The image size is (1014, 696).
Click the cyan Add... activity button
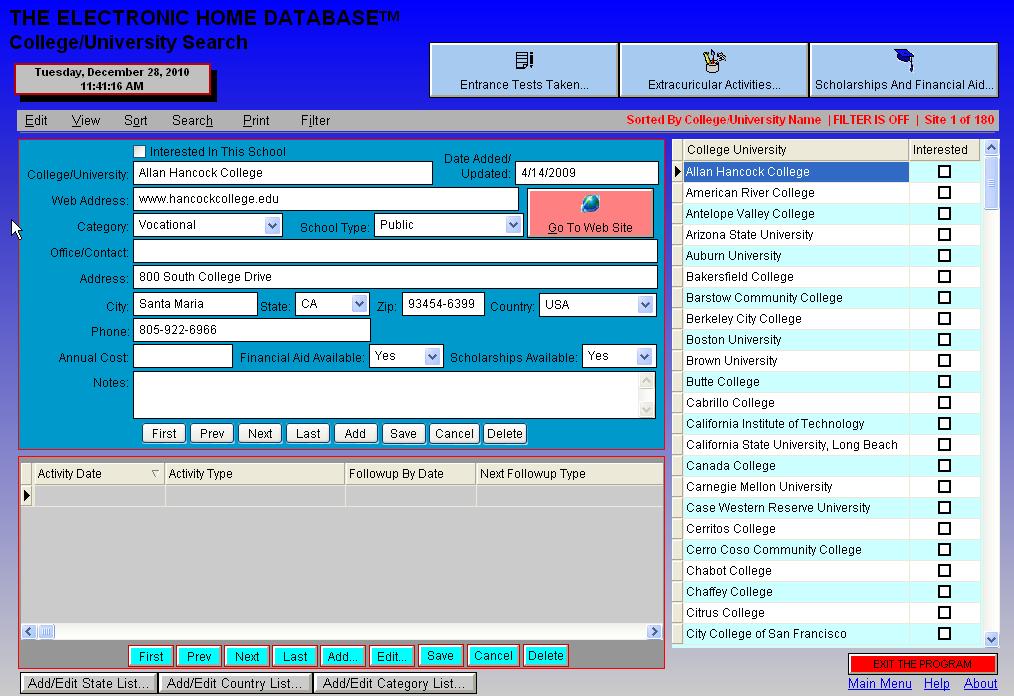pos(343,656)
